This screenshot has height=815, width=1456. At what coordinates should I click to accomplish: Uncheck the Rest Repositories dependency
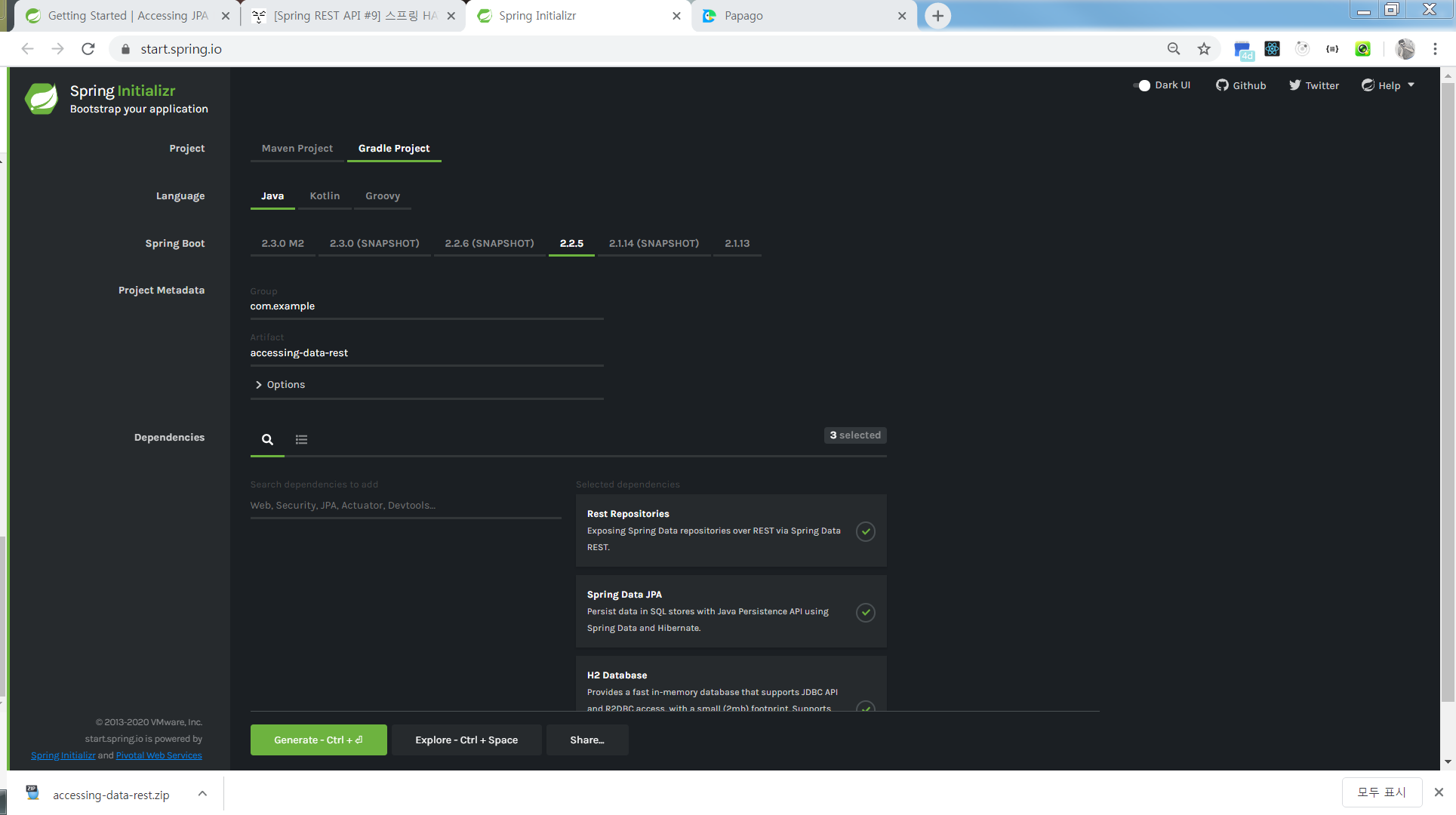866,531
